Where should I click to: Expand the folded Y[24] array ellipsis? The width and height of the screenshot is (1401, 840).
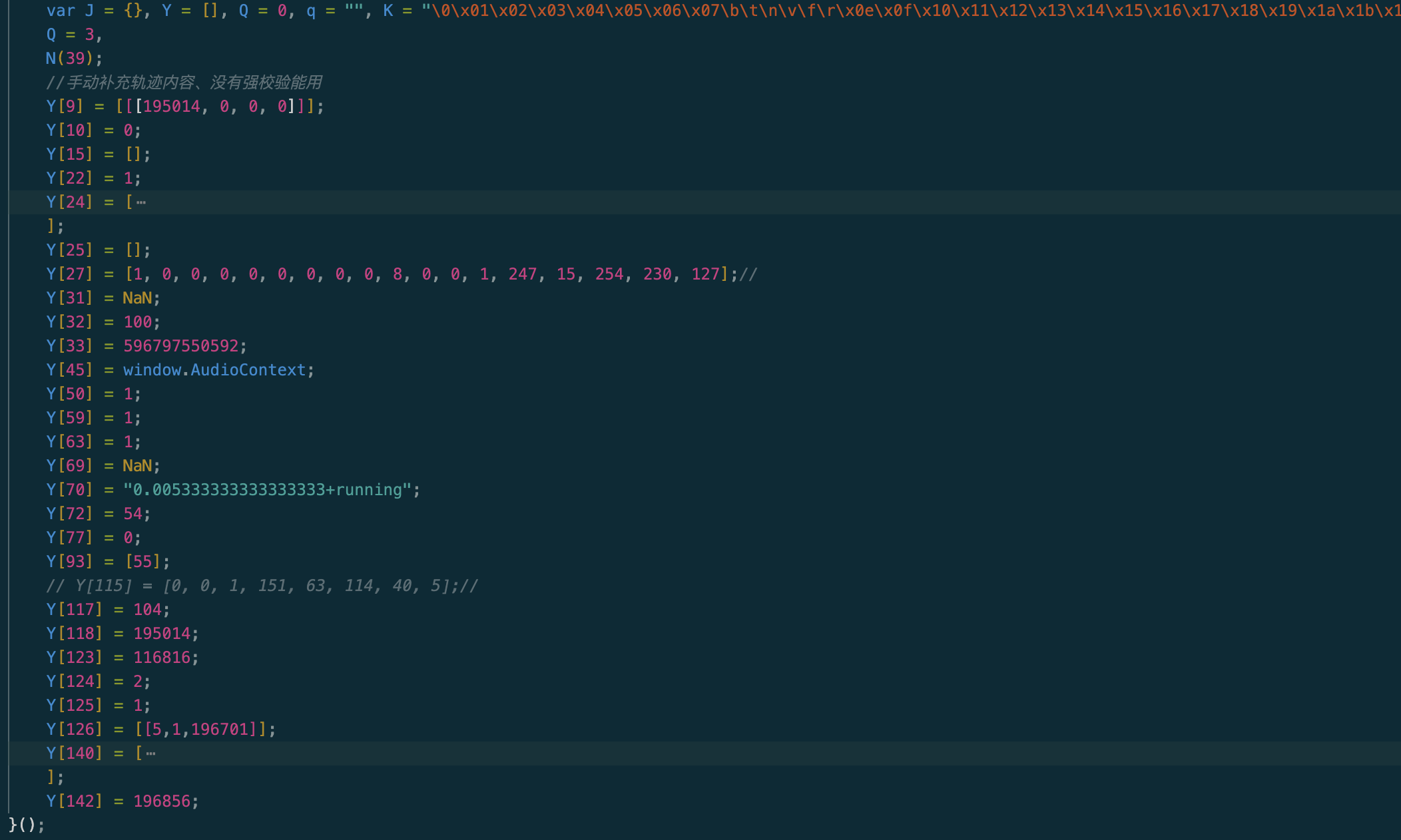point(141,202)
